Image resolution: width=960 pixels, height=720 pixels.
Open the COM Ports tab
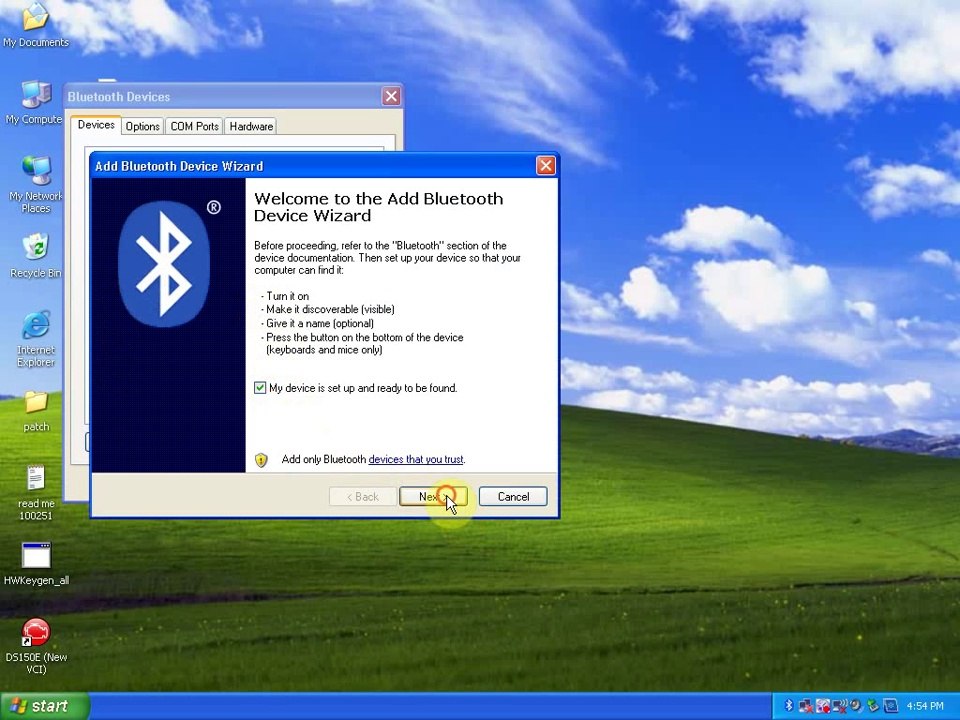click(x=194, y=126)
